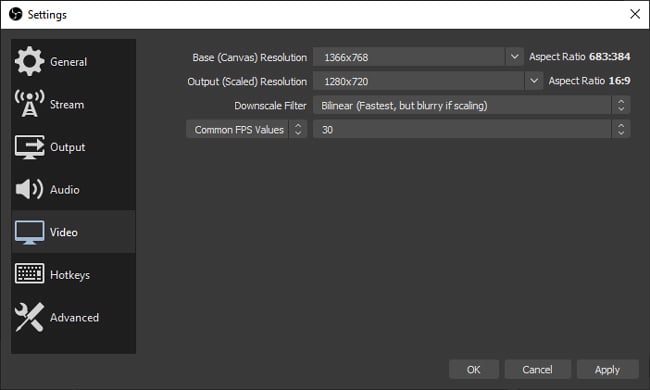Expand Output (Scaled) Resolution dropdown arrow
Viewport: 650px width, 390px height.
(534, 81)
